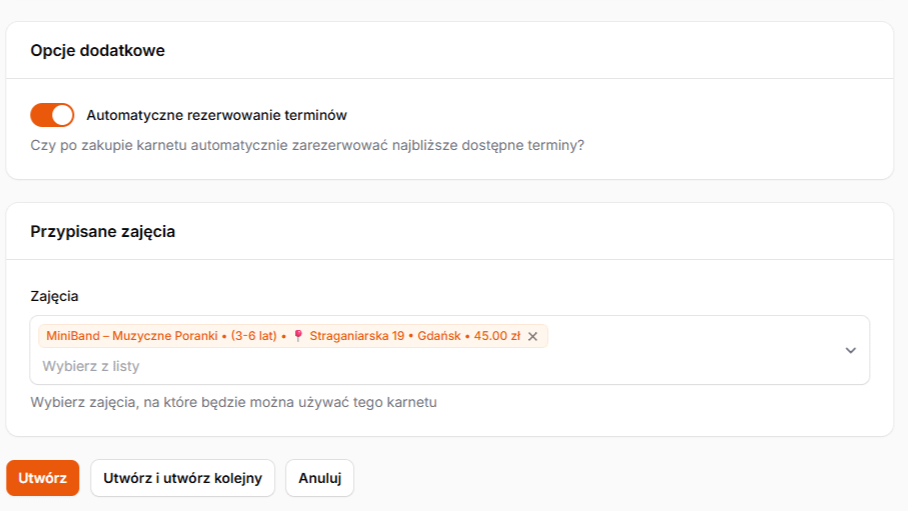Viewport: 908px width, 511px height.
Task: Cancel the form with Anuluj
Action: coord(319,478)
